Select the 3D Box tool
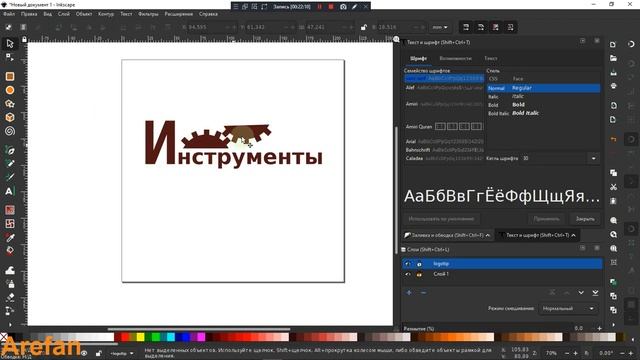This screenshot has width=640, height=360. pyautogui.click(x=10, y=118)
